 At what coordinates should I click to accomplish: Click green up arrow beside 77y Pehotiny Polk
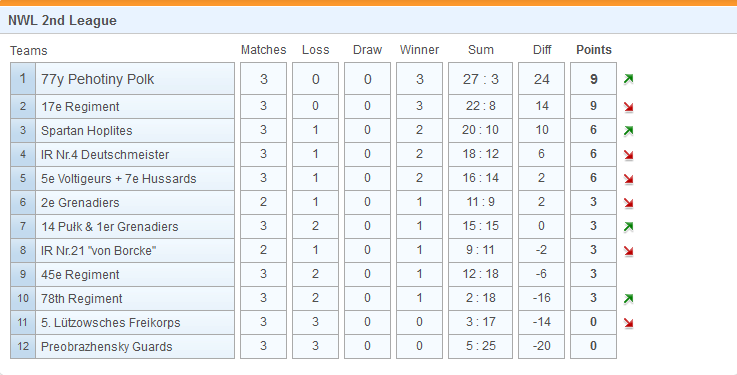(x=628, y=79)
